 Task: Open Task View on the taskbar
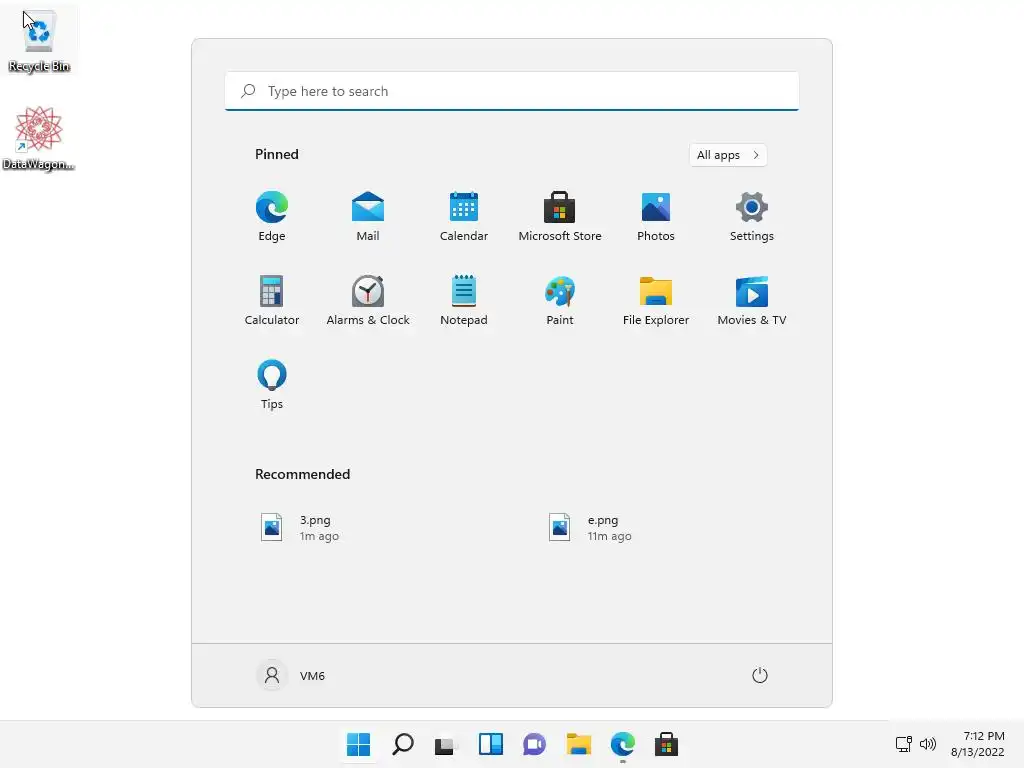tap(445, 744)
